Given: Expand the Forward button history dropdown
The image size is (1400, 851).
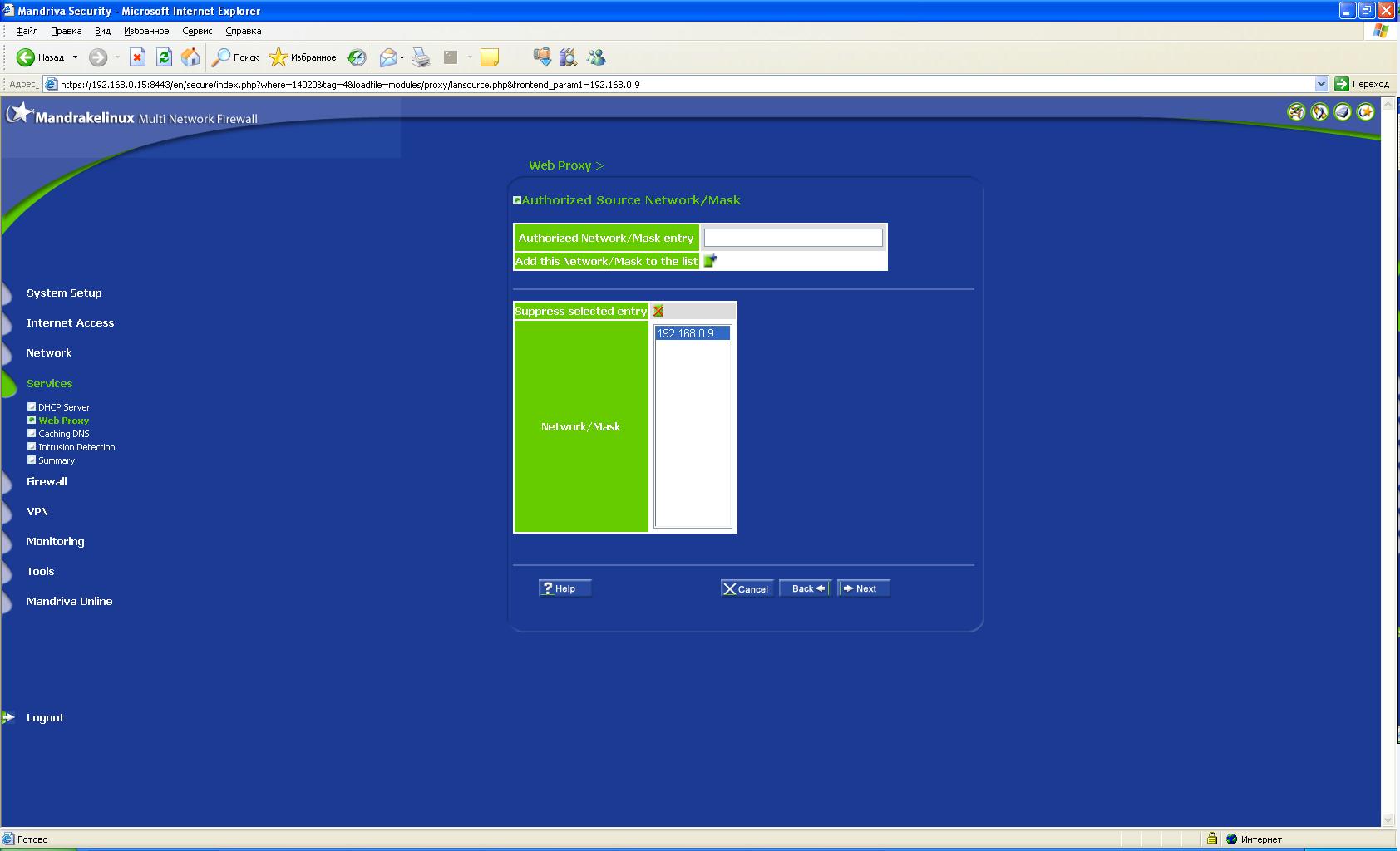Looking at the screenshot, I should (117, 57).
